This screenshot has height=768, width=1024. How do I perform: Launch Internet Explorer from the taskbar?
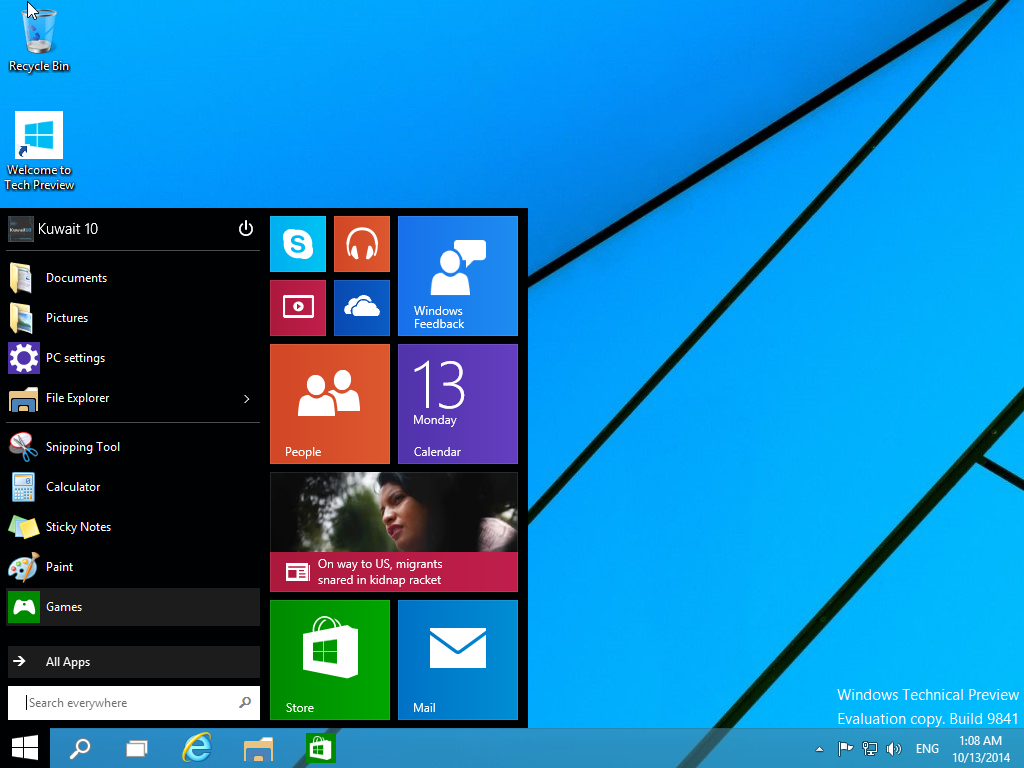coord(197,747)
